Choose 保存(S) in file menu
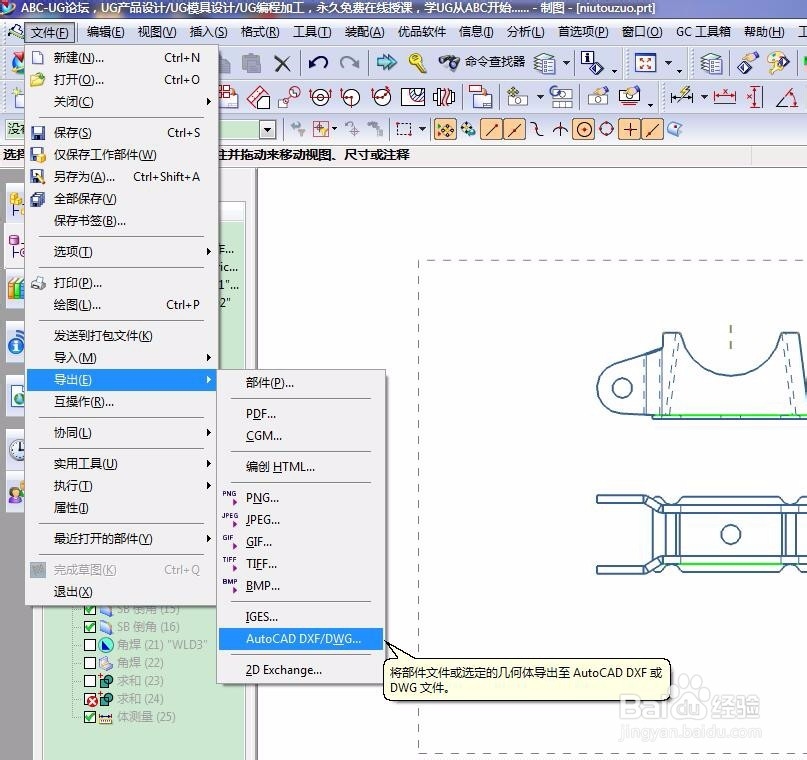Image resolution: width=807 pixels, height=760 pixels. (121, 132)
